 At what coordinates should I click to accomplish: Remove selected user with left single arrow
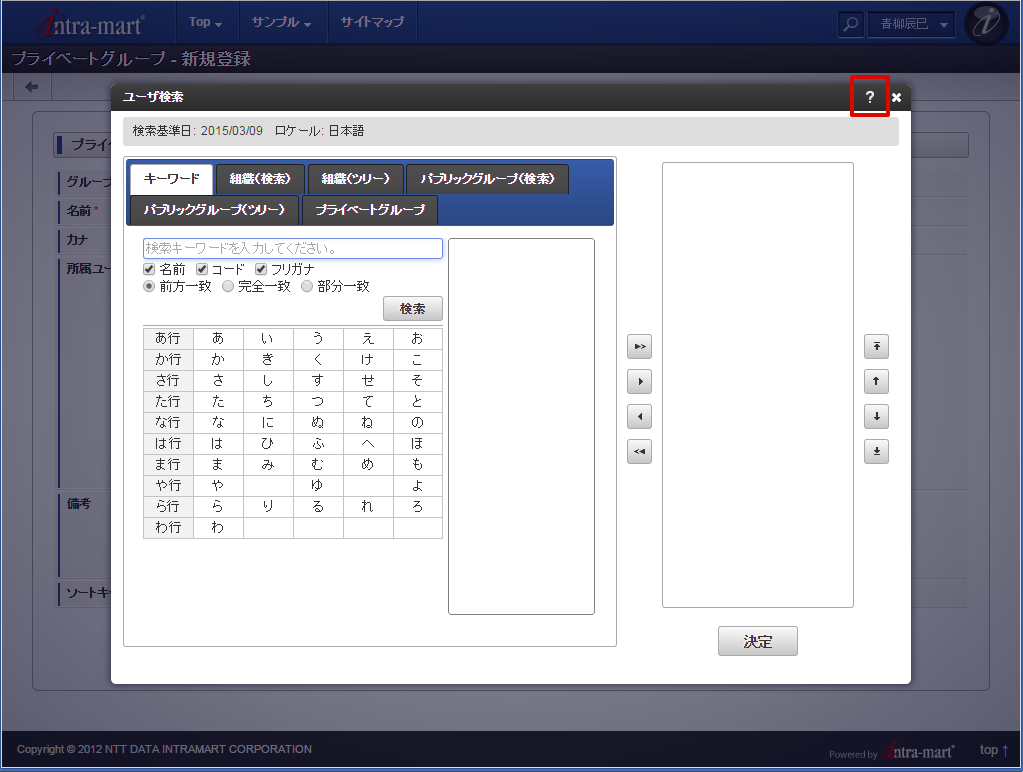[x=638, y=416]
